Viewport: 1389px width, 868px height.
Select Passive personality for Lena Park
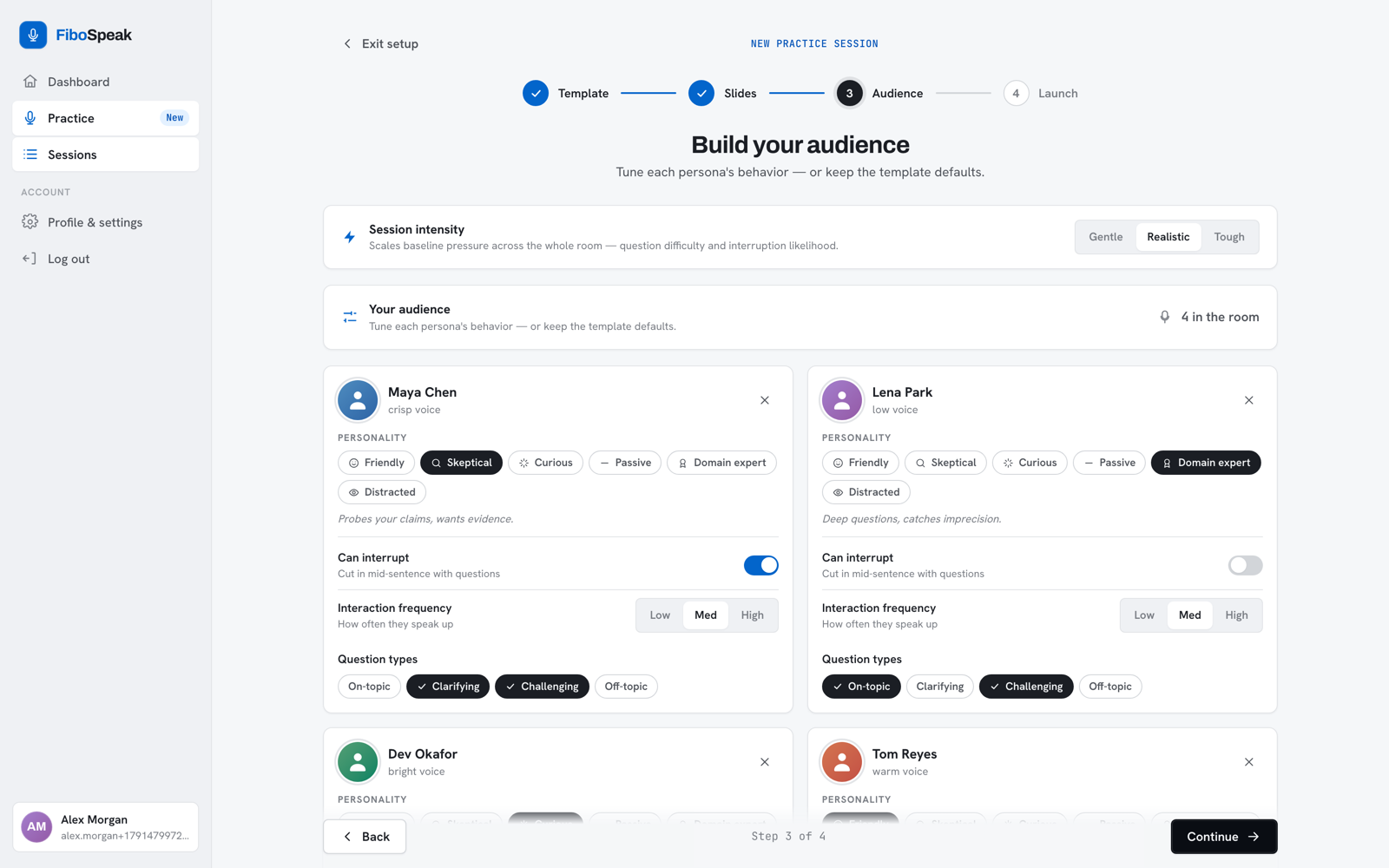[x=1109, y=463]
